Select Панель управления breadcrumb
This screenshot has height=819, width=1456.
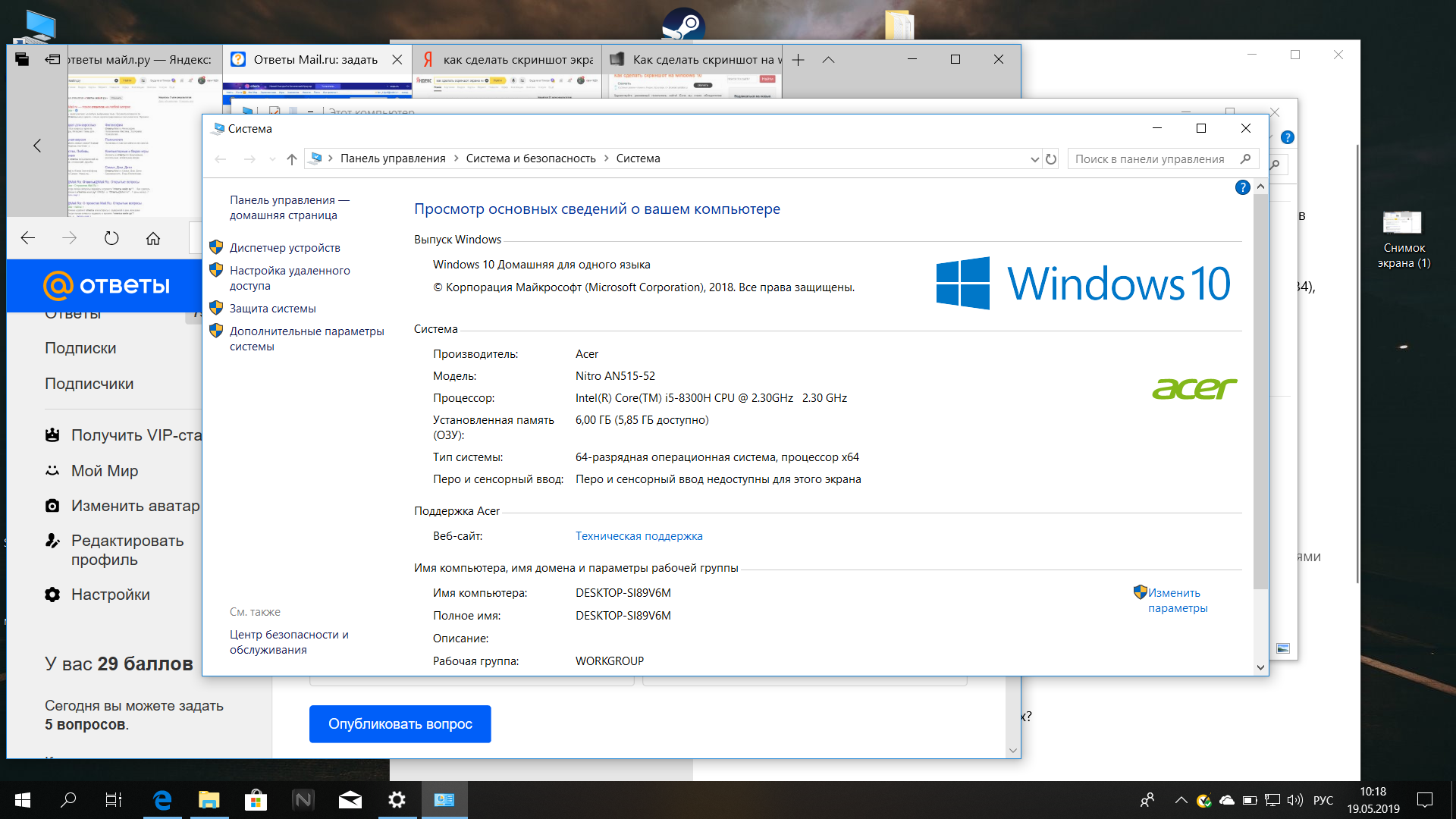(x=393, y=158)
